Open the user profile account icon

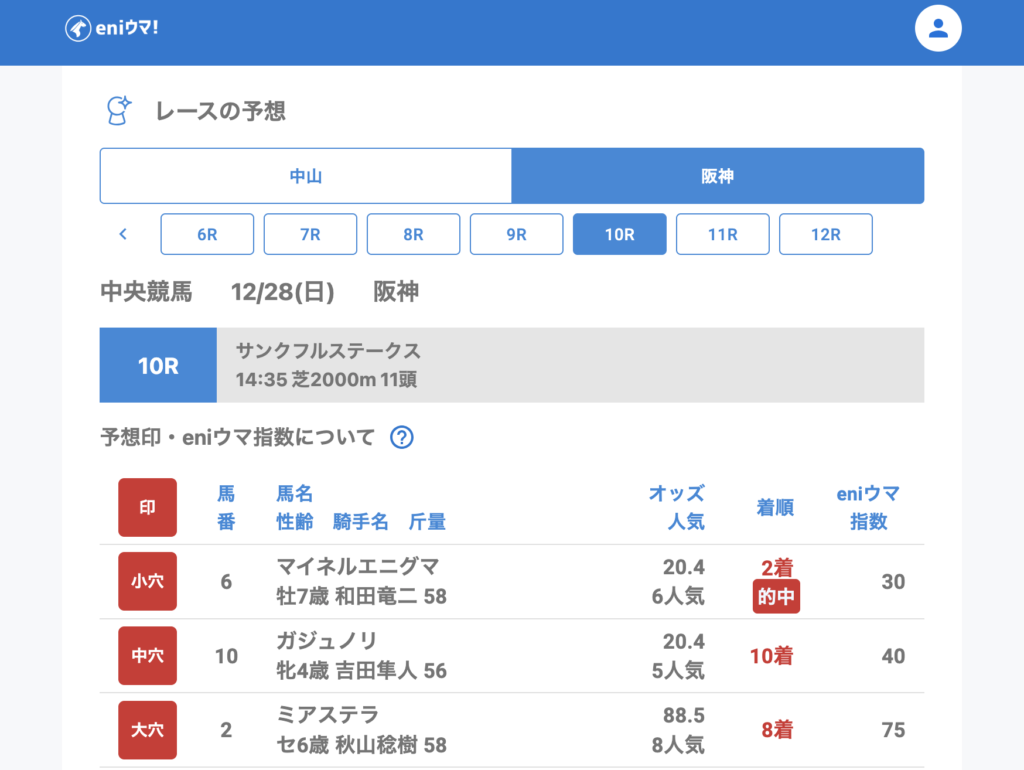click(x=937, y=29)
